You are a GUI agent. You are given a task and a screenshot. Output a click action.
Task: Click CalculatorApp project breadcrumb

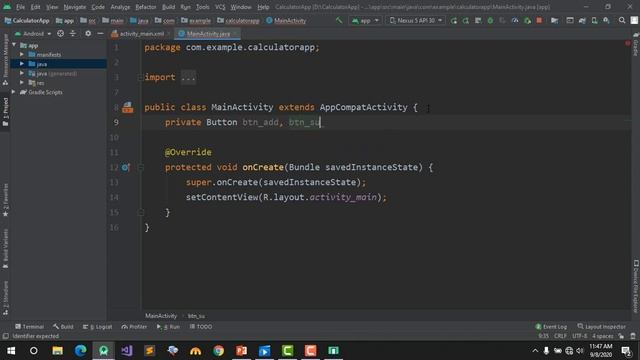(27, 20)
